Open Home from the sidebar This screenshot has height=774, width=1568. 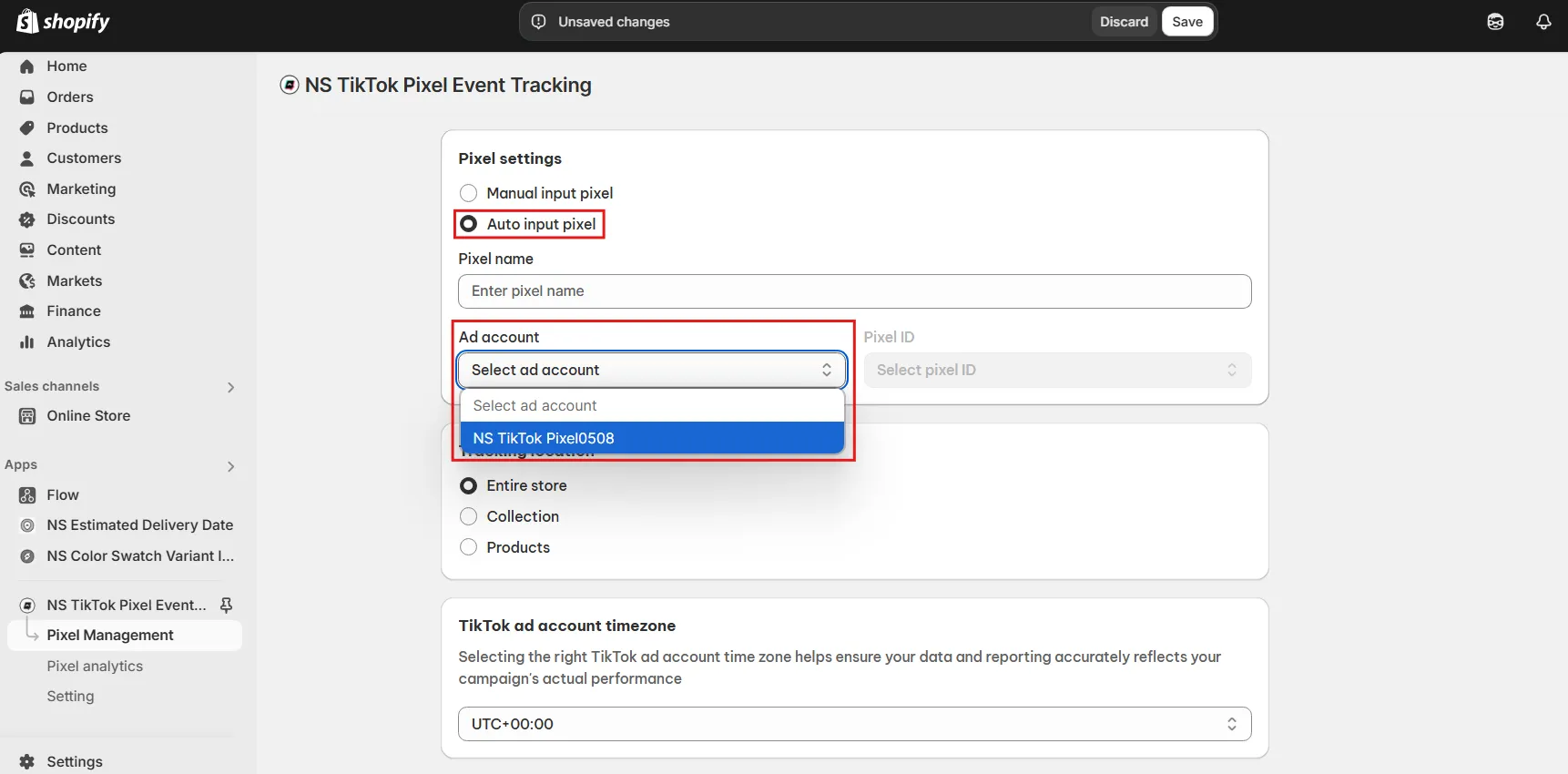(66, 66)
